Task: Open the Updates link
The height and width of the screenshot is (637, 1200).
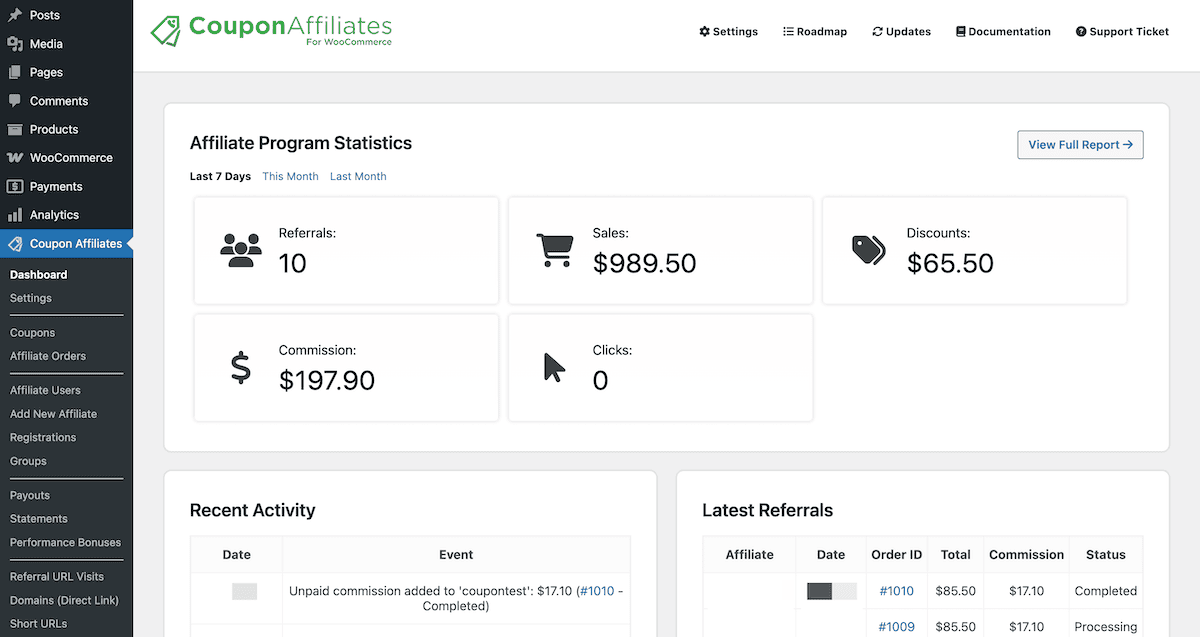Action: pyautogui.click(x=901, y=31)
